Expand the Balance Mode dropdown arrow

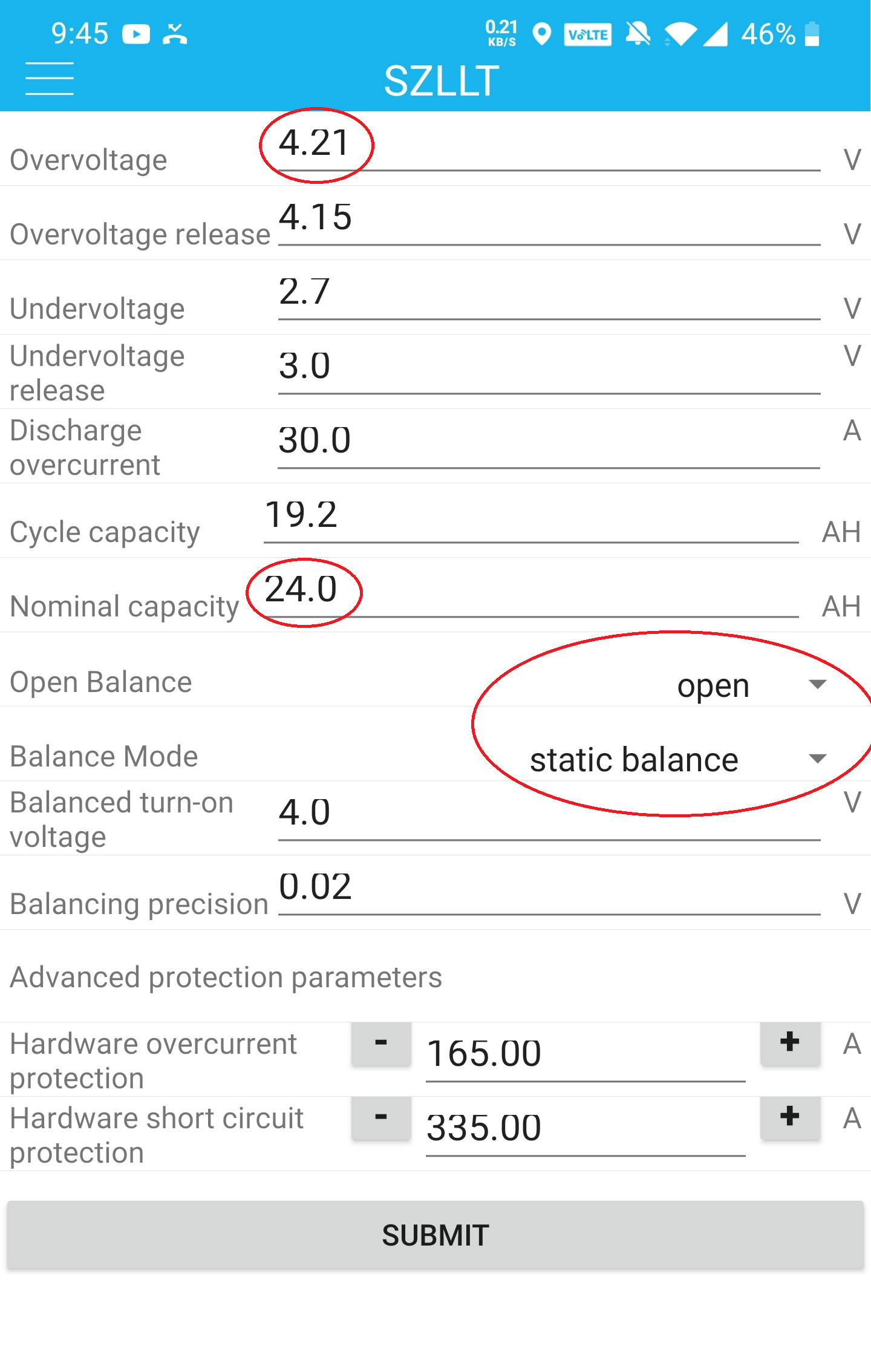pyautogui.click(x=817, y=759)
